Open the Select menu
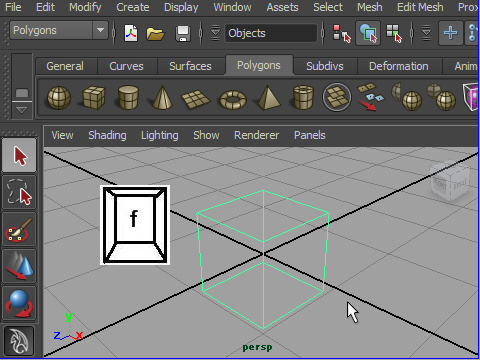Viewport: 480px width, 360px height. coord(328,7)
